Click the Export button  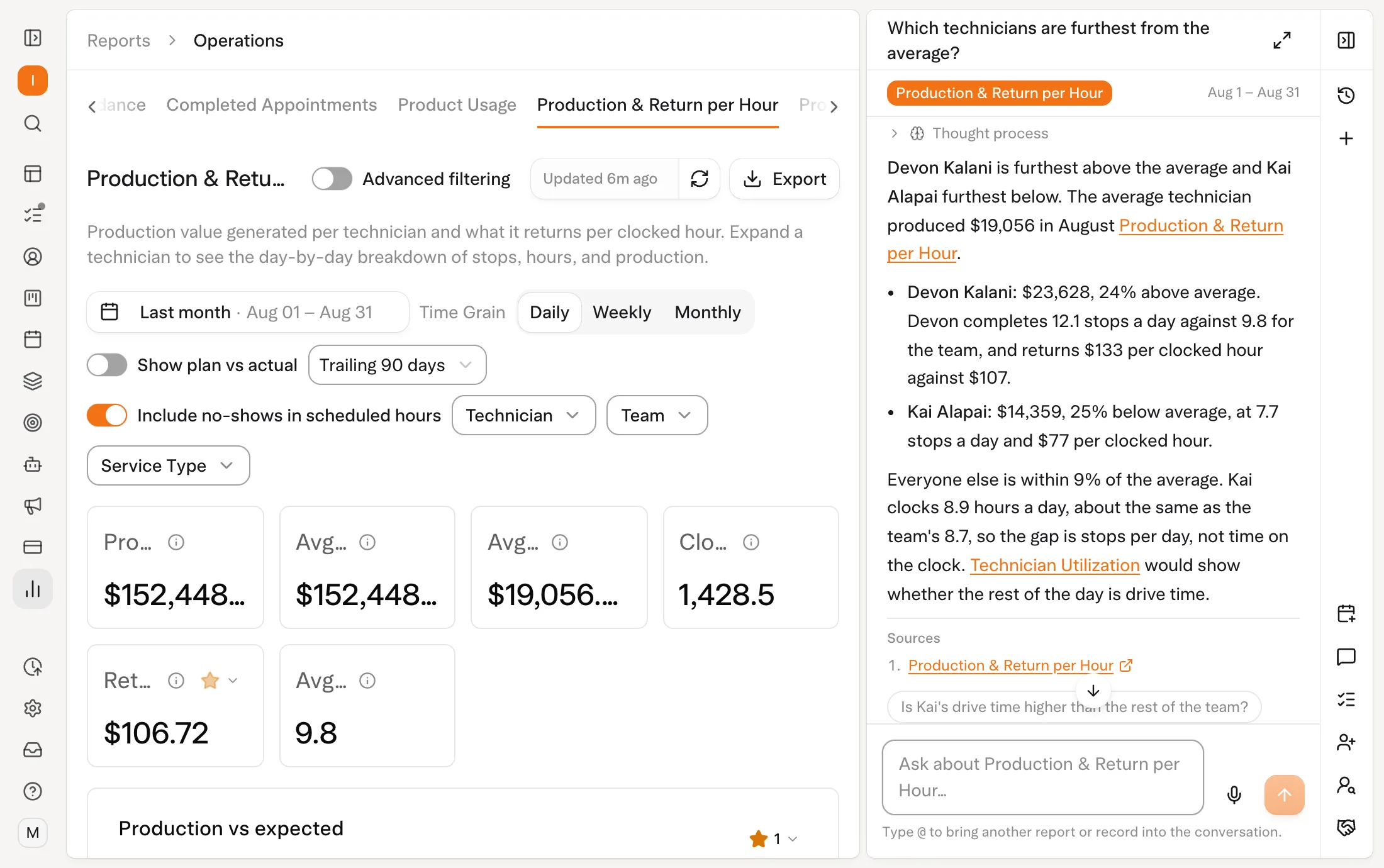click(784, 179)
